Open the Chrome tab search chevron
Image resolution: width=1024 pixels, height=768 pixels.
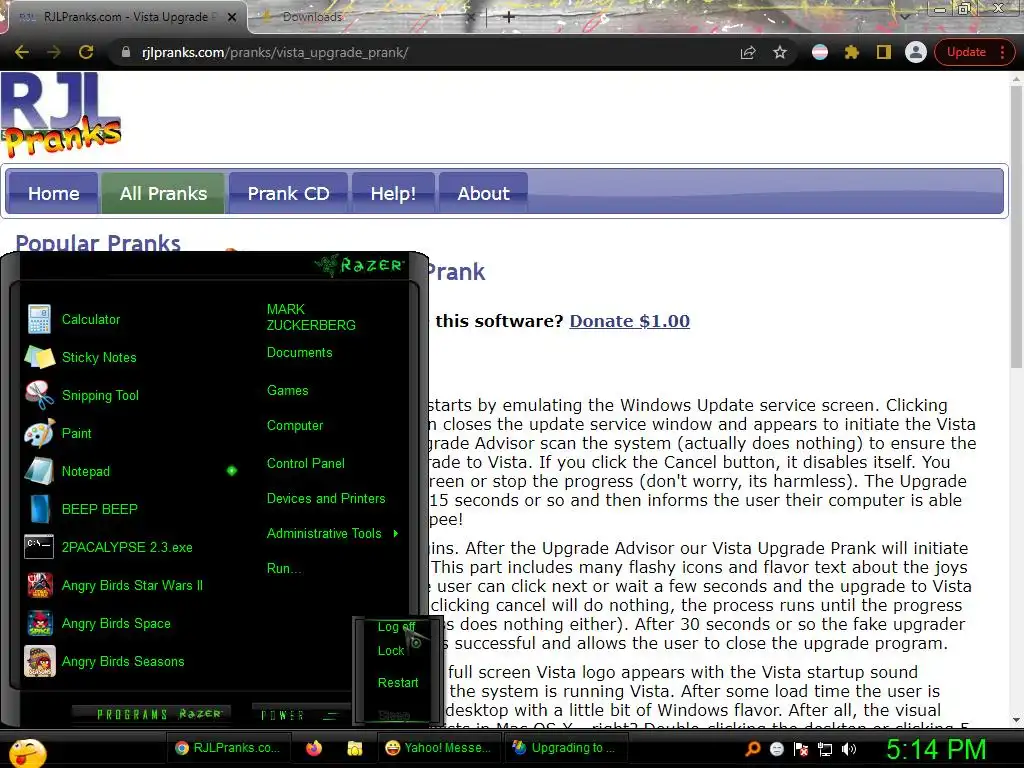[906, 16]
